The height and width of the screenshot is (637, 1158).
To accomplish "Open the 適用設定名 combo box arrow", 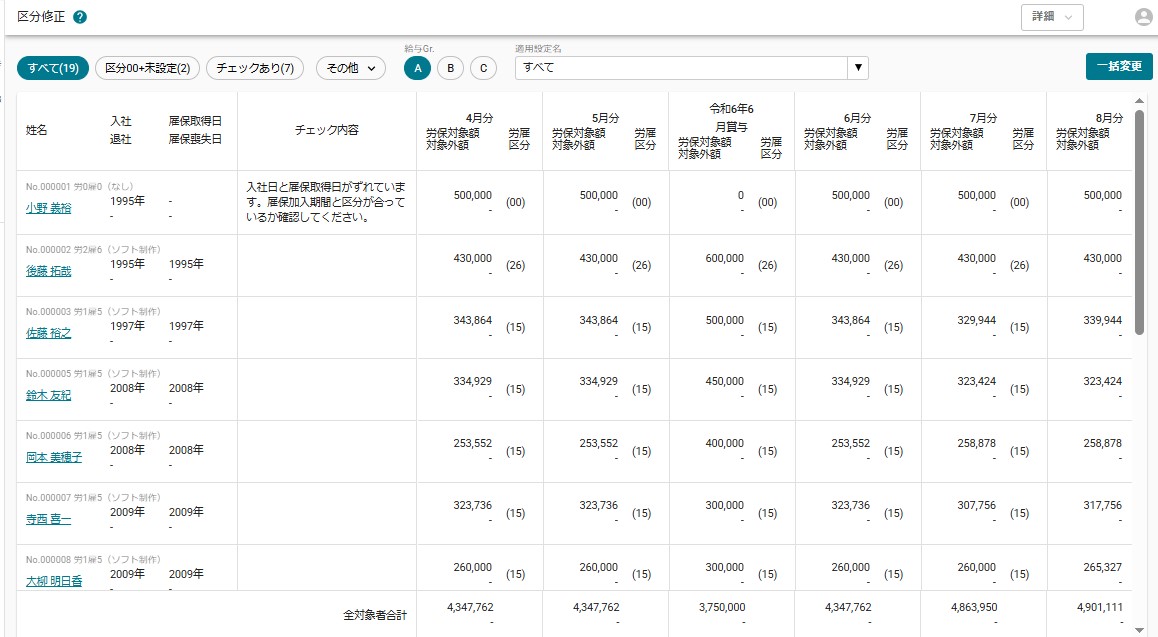I will [x=857, y=68].
